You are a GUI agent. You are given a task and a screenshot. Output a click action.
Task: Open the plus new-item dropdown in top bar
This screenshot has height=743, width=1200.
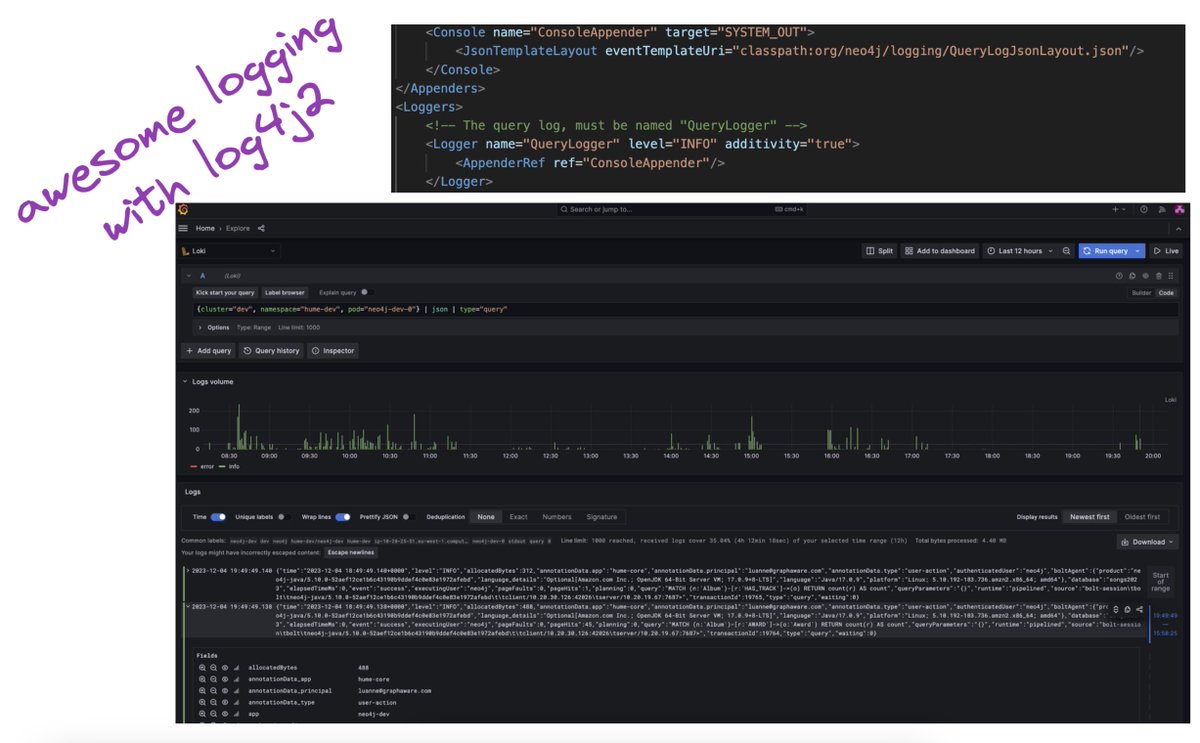point(1121,210)
